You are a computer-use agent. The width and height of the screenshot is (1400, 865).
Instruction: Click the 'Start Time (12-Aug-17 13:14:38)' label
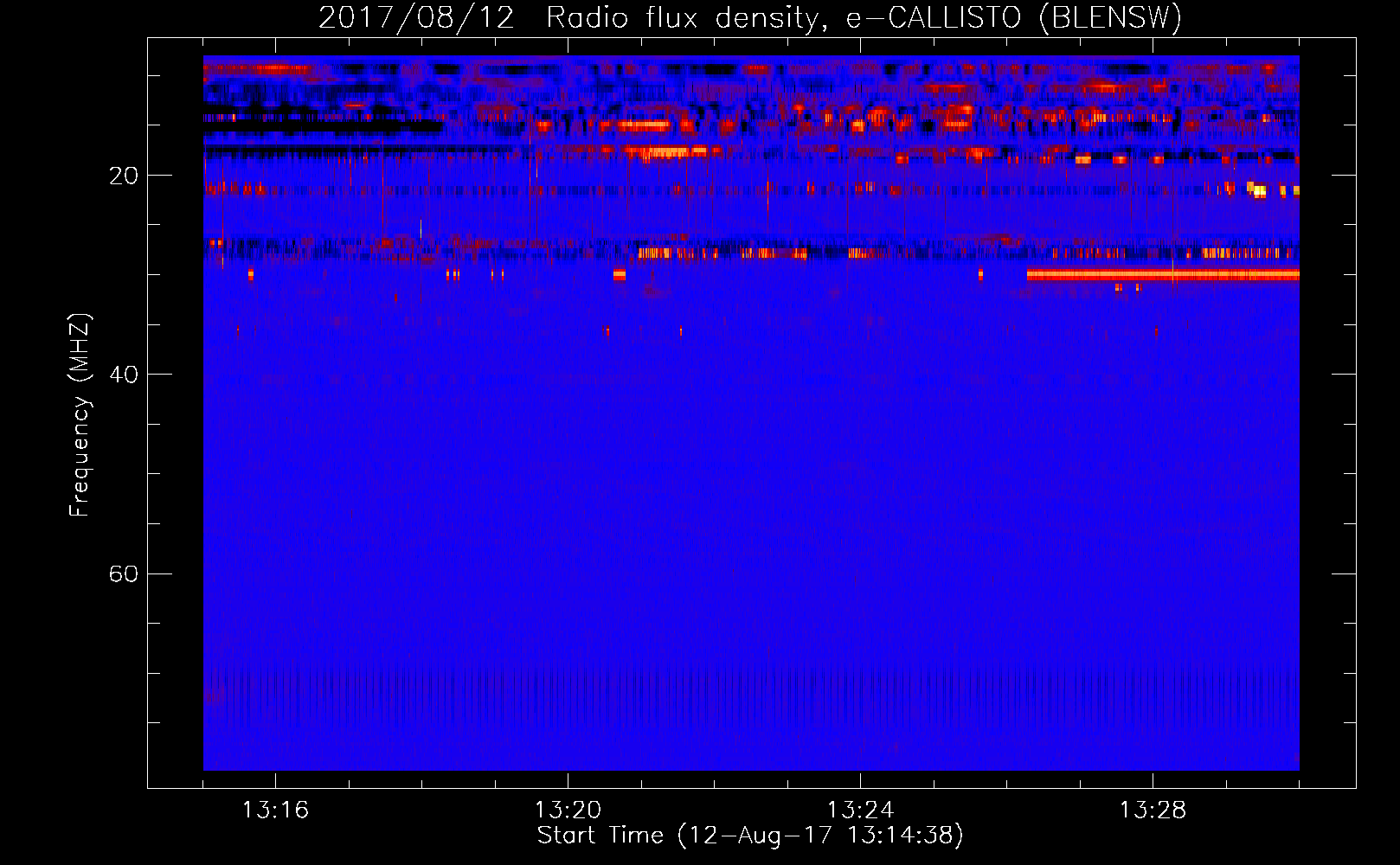click(x=750, y=836)
